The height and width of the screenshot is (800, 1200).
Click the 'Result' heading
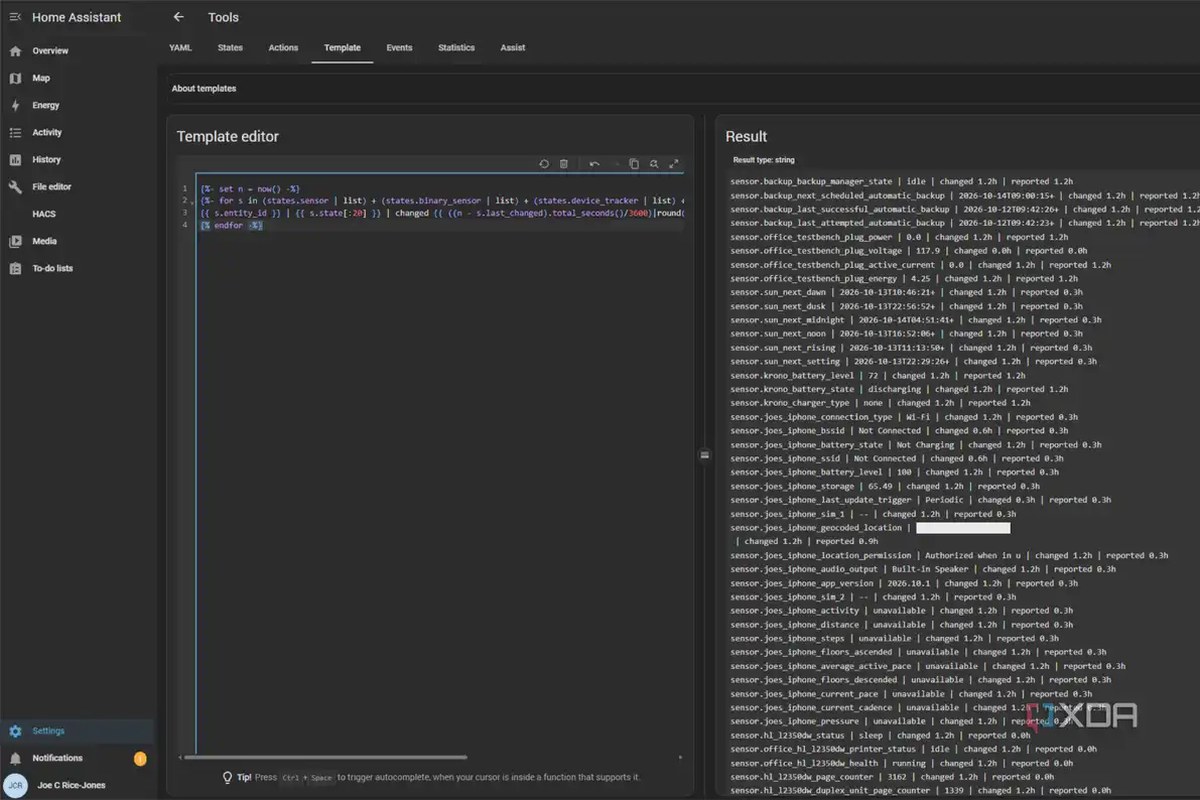point(746,136)
